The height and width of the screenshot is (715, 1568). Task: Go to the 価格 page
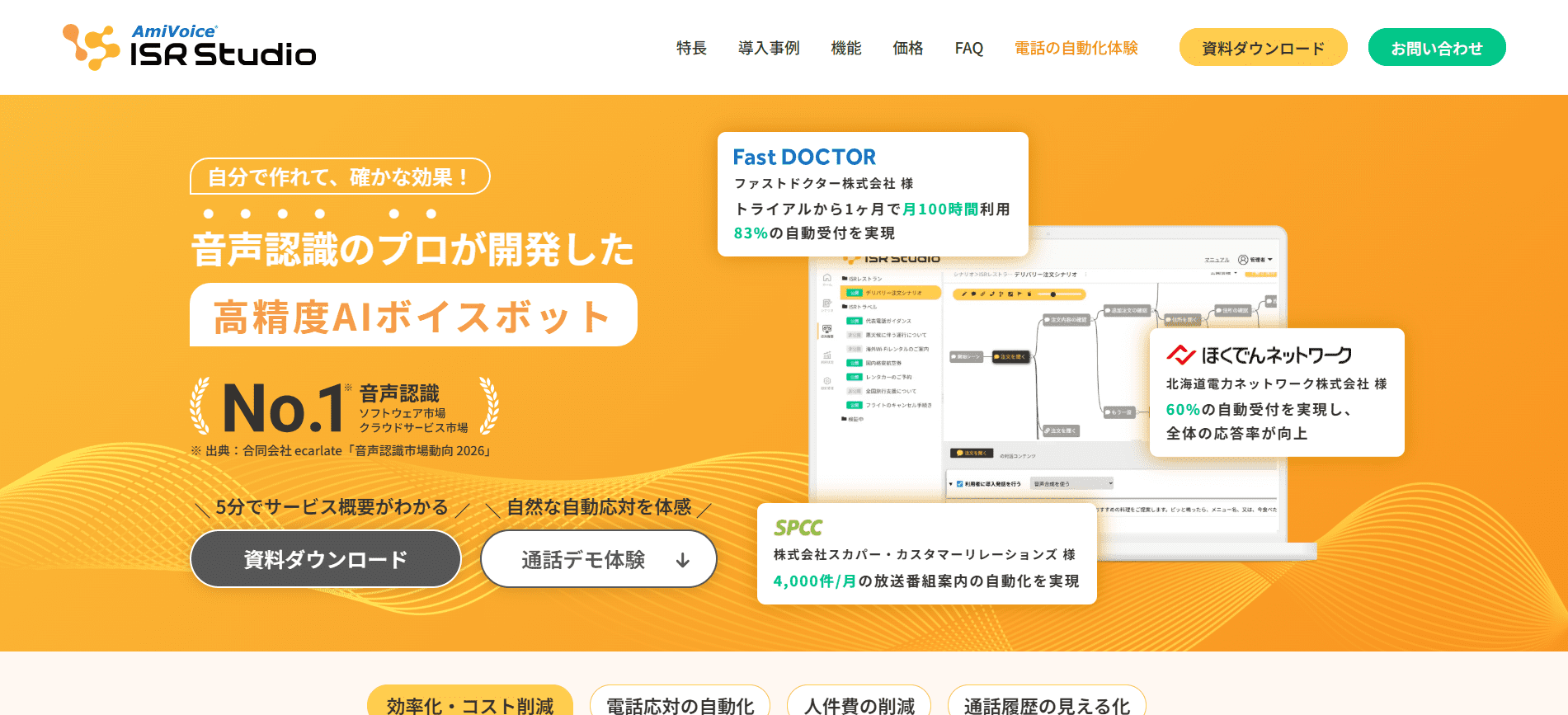[x=908, y=48]
